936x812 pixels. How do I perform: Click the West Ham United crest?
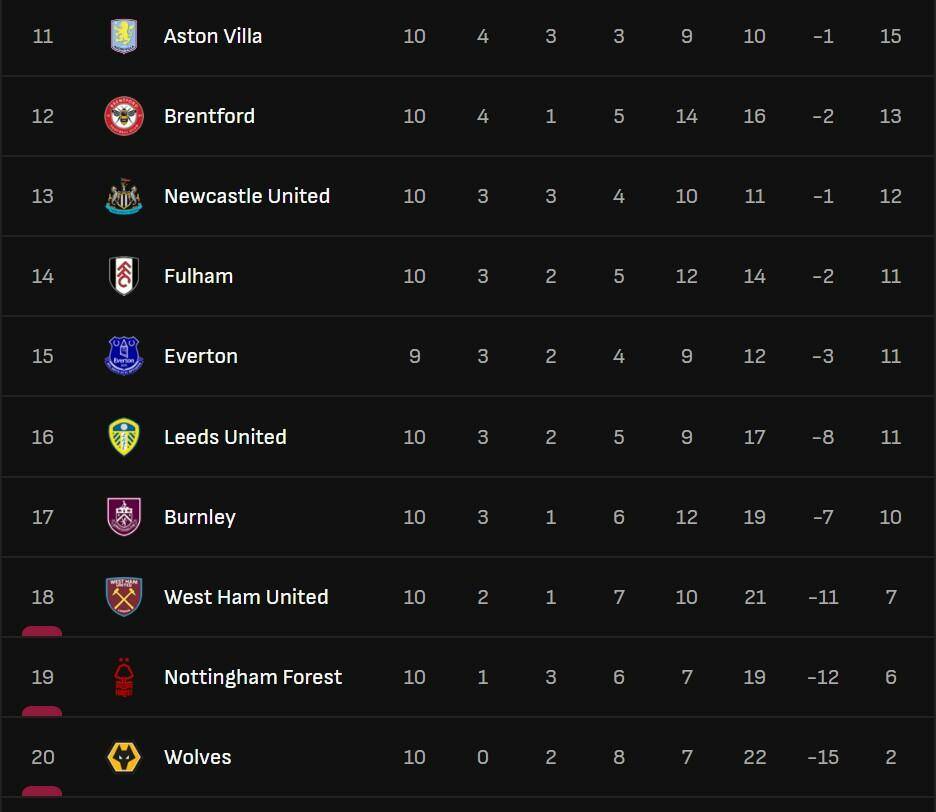coord(124,597)
